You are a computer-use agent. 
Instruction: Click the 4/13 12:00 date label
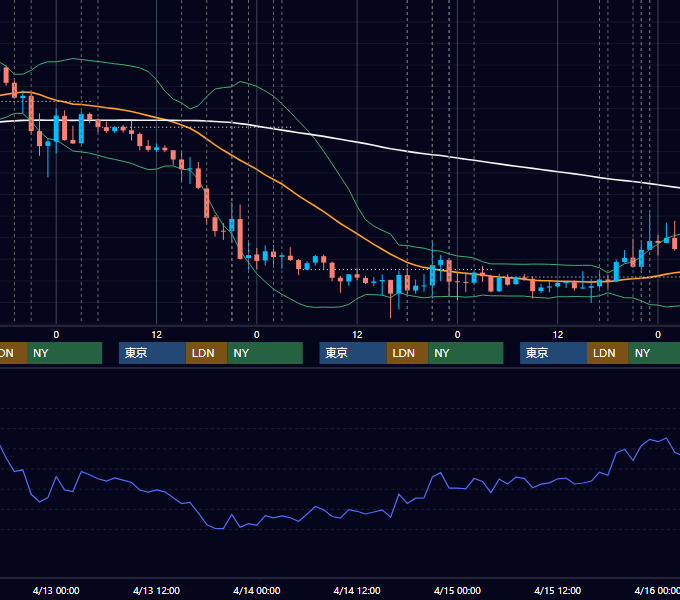point(156,590)
